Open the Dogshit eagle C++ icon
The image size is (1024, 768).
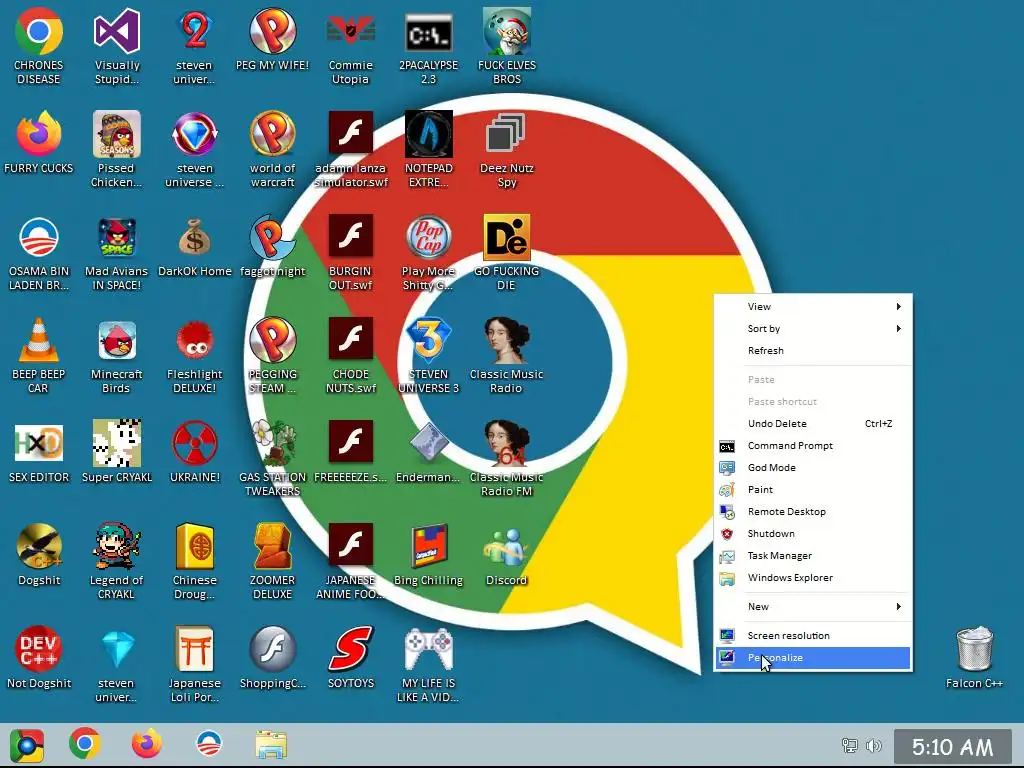pos(39,546)
